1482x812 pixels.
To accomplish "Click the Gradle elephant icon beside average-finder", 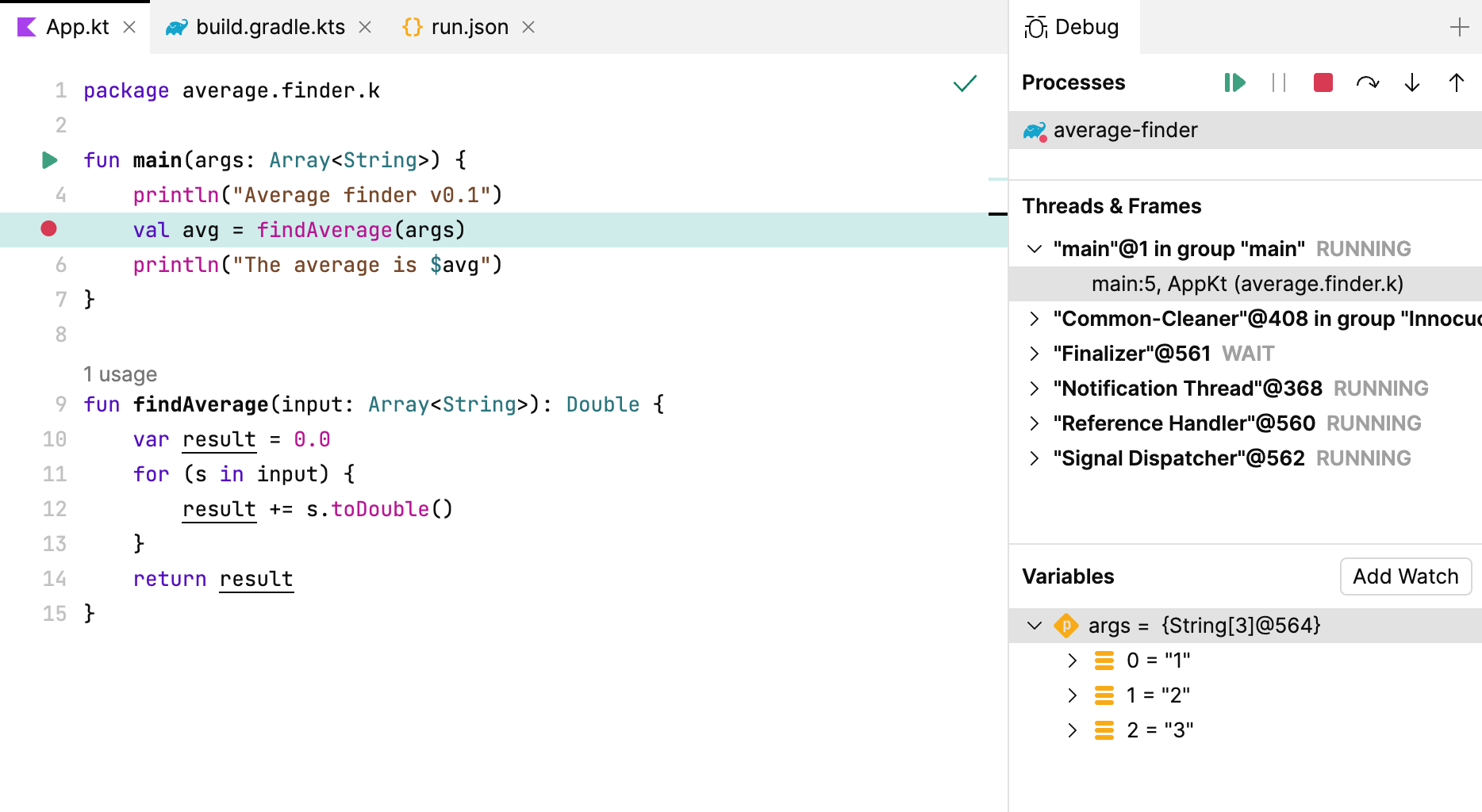I will pos(1033,129).
